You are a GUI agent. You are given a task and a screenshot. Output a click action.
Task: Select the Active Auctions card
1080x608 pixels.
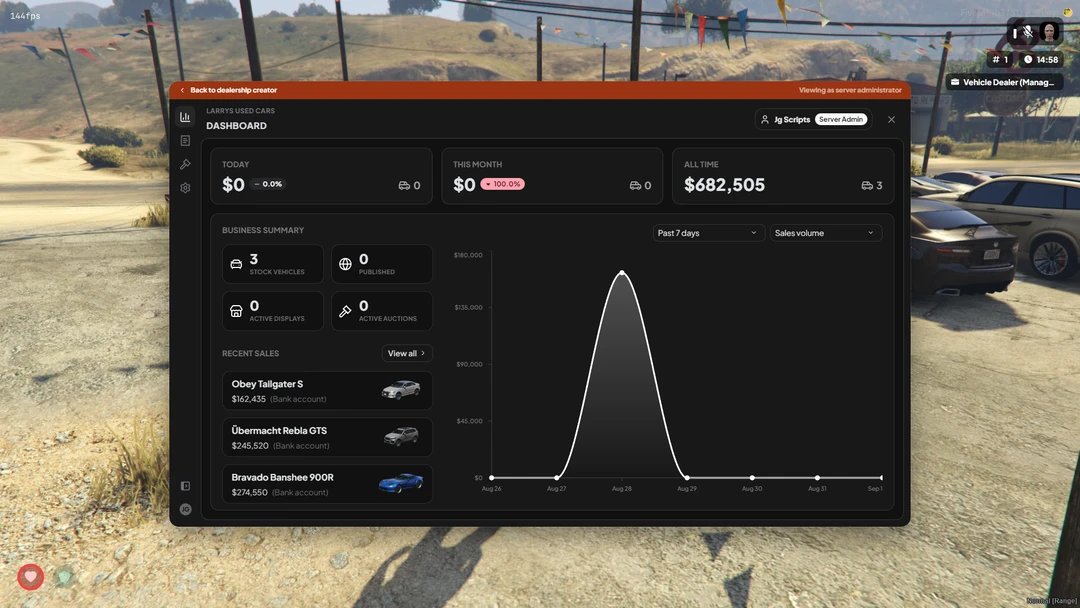click(x=382, y=311)
